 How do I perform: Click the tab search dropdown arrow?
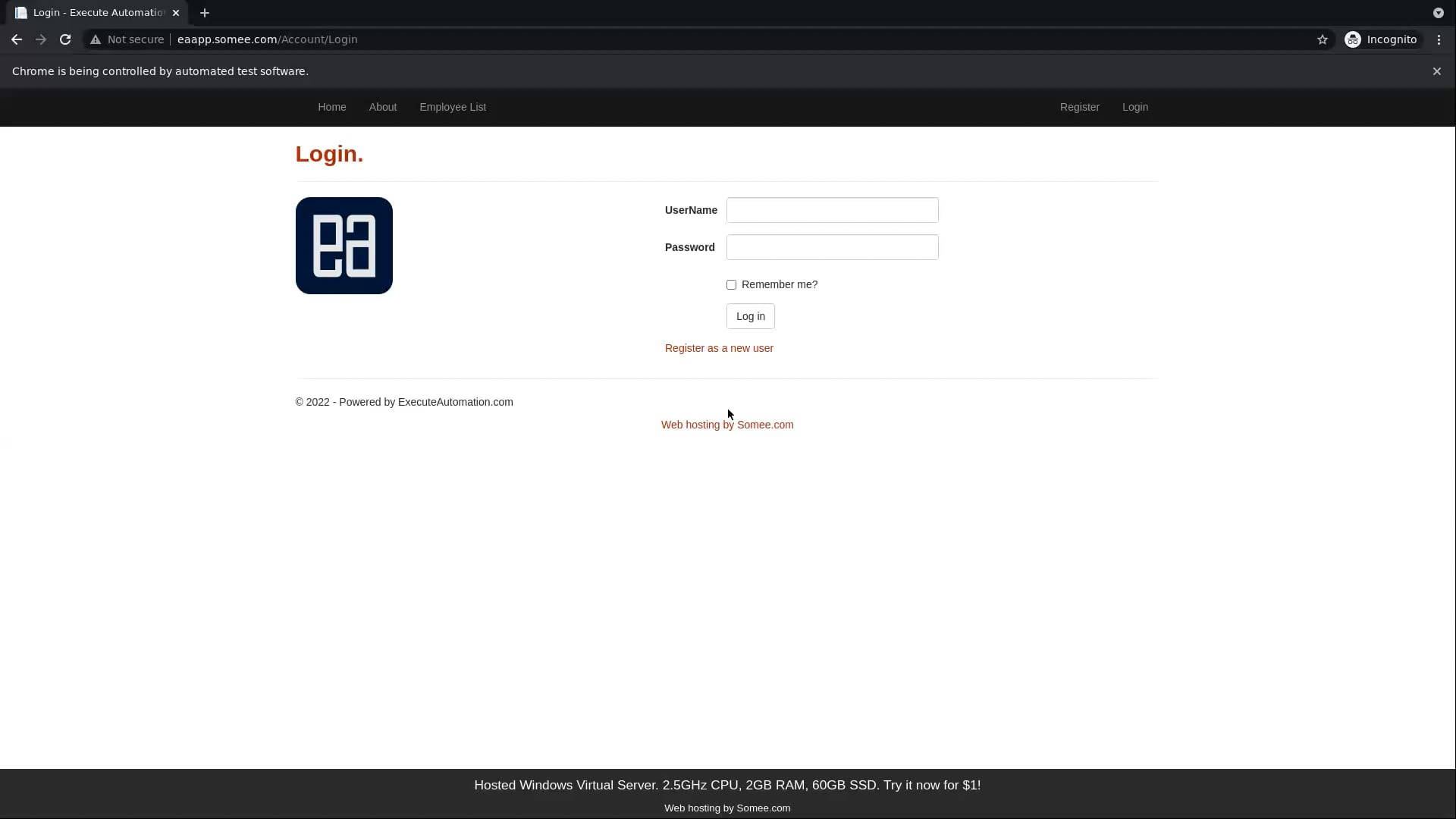[x=1438, y=13]
